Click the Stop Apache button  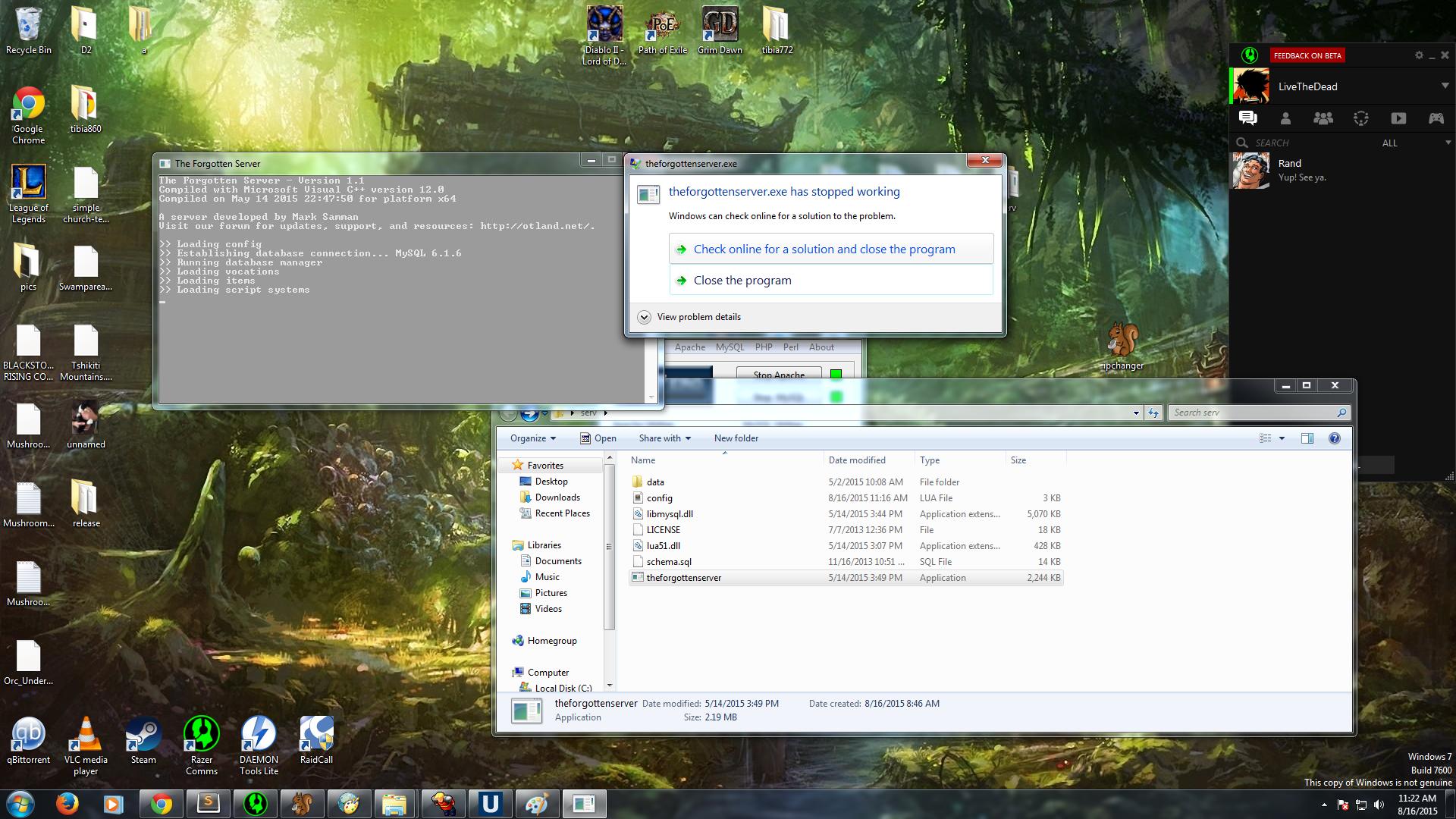pyautogui.click(x=779, y=374)
